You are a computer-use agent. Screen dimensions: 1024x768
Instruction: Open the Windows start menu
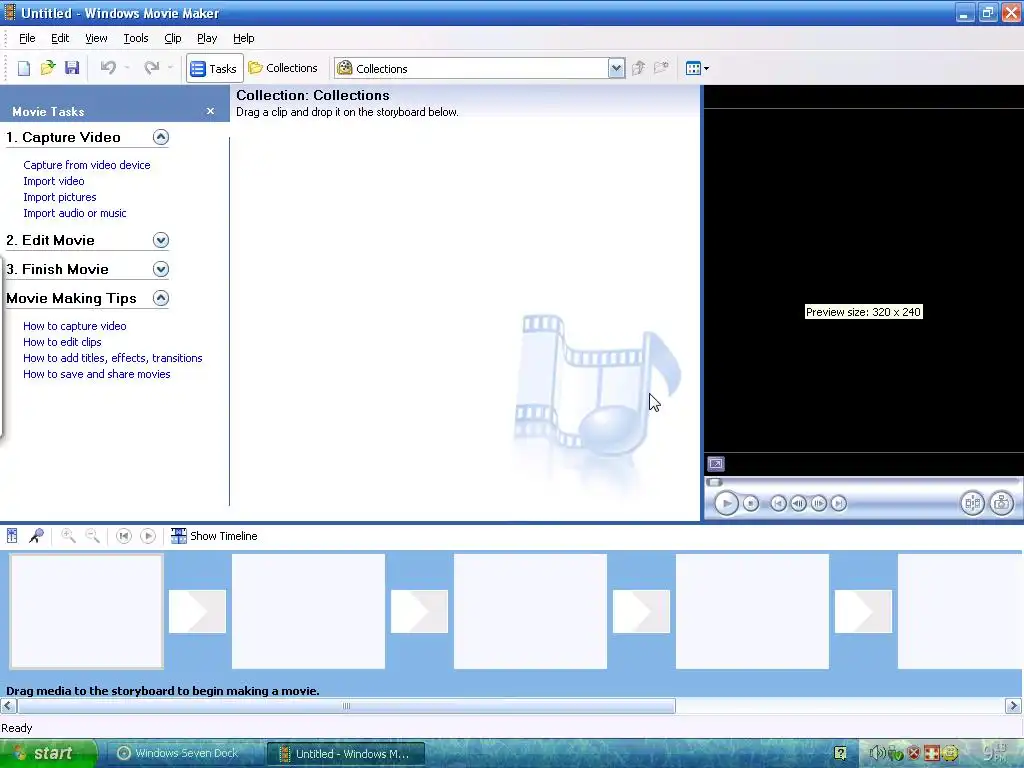pyautogui.click(x=47, y=754)
